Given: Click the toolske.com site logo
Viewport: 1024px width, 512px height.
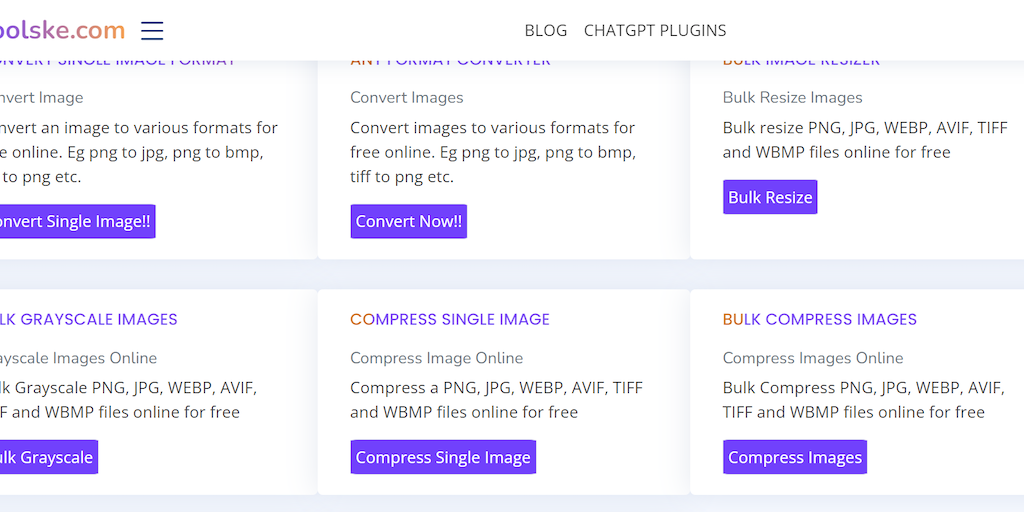Looking at the screenshot, I should click(x=62, y=31).
